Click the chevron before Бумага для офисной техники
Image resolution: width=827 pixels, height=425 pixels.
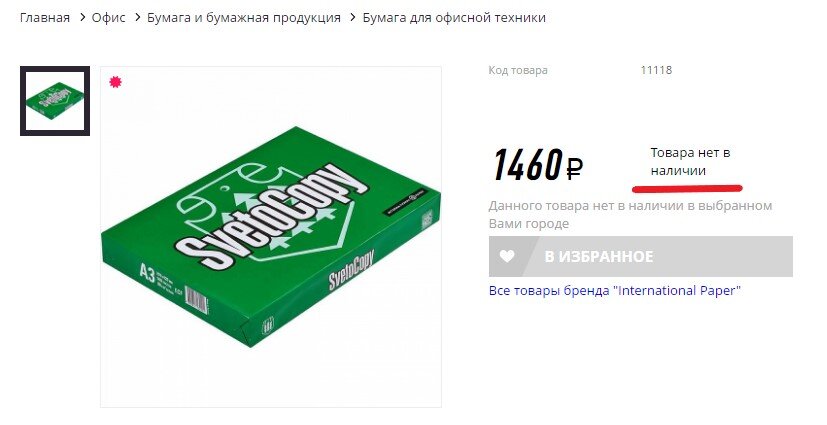(x=353, y=17)
